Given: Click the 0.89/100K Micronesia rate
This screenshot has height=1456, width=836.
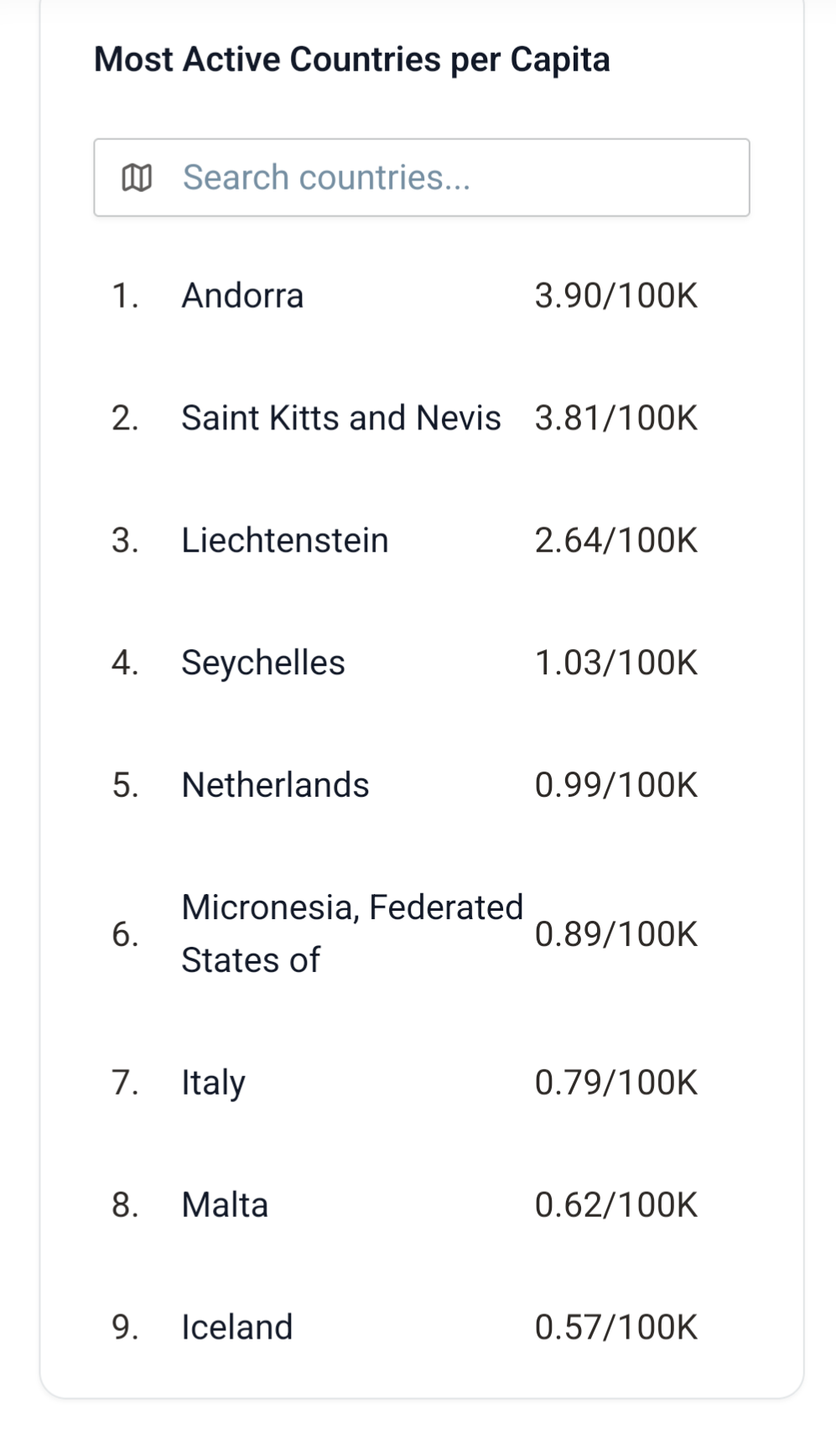Looking at the screenshot, I should click(615, 934).
